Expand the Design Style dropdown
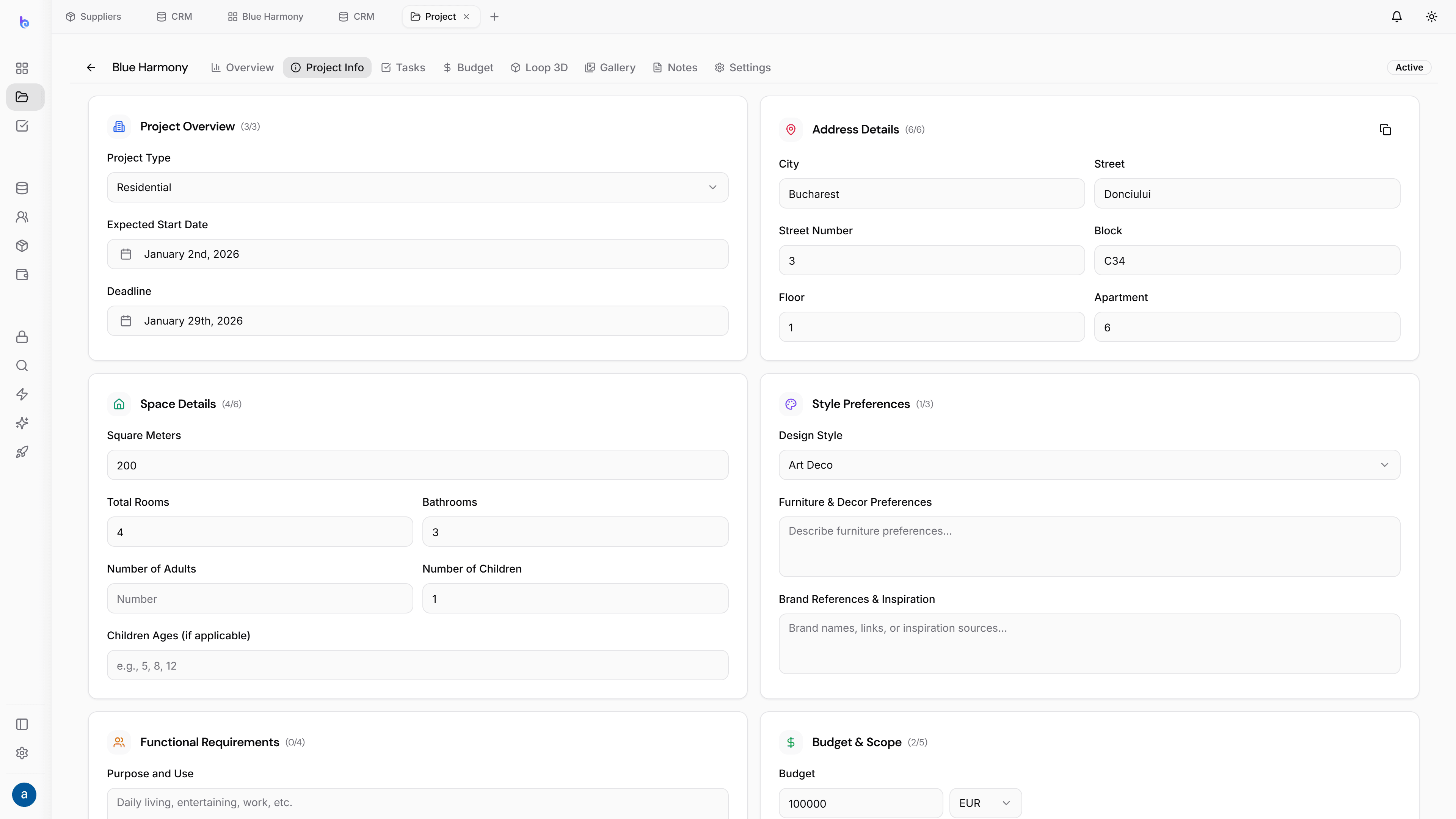This screenshot has height=819, width=1456. [1089, 465]
